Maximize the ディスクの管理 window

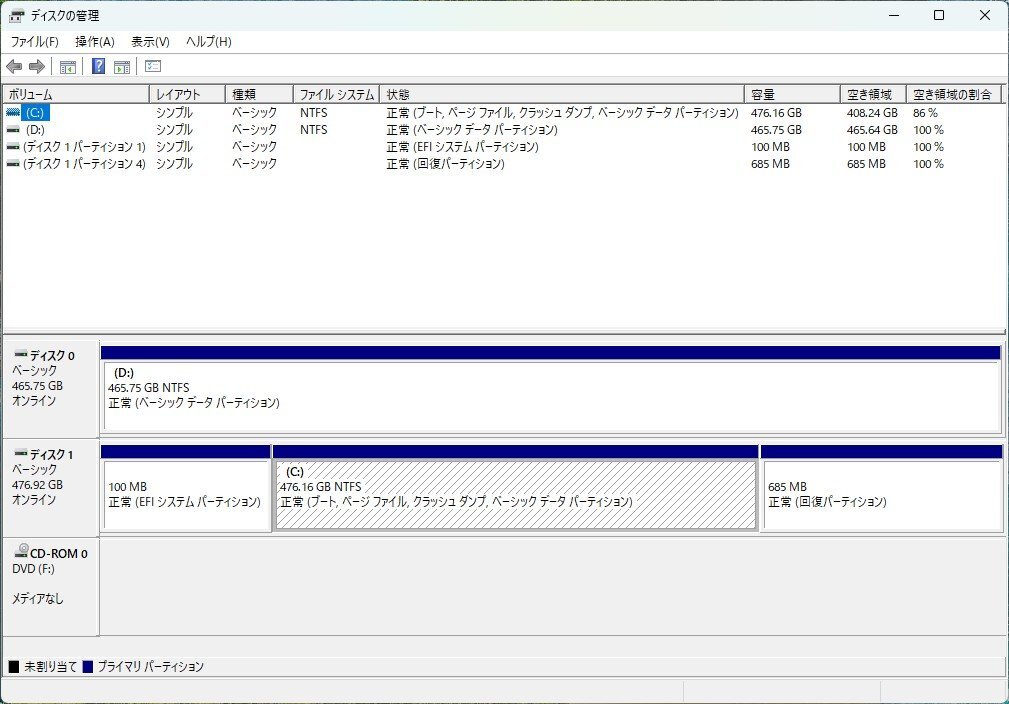coord(939,15)
